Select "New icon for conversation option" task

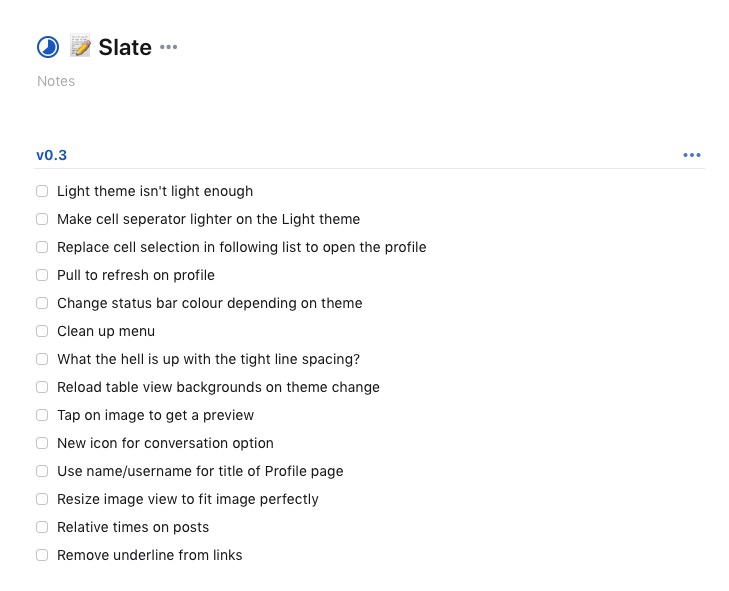pos(165,443)
